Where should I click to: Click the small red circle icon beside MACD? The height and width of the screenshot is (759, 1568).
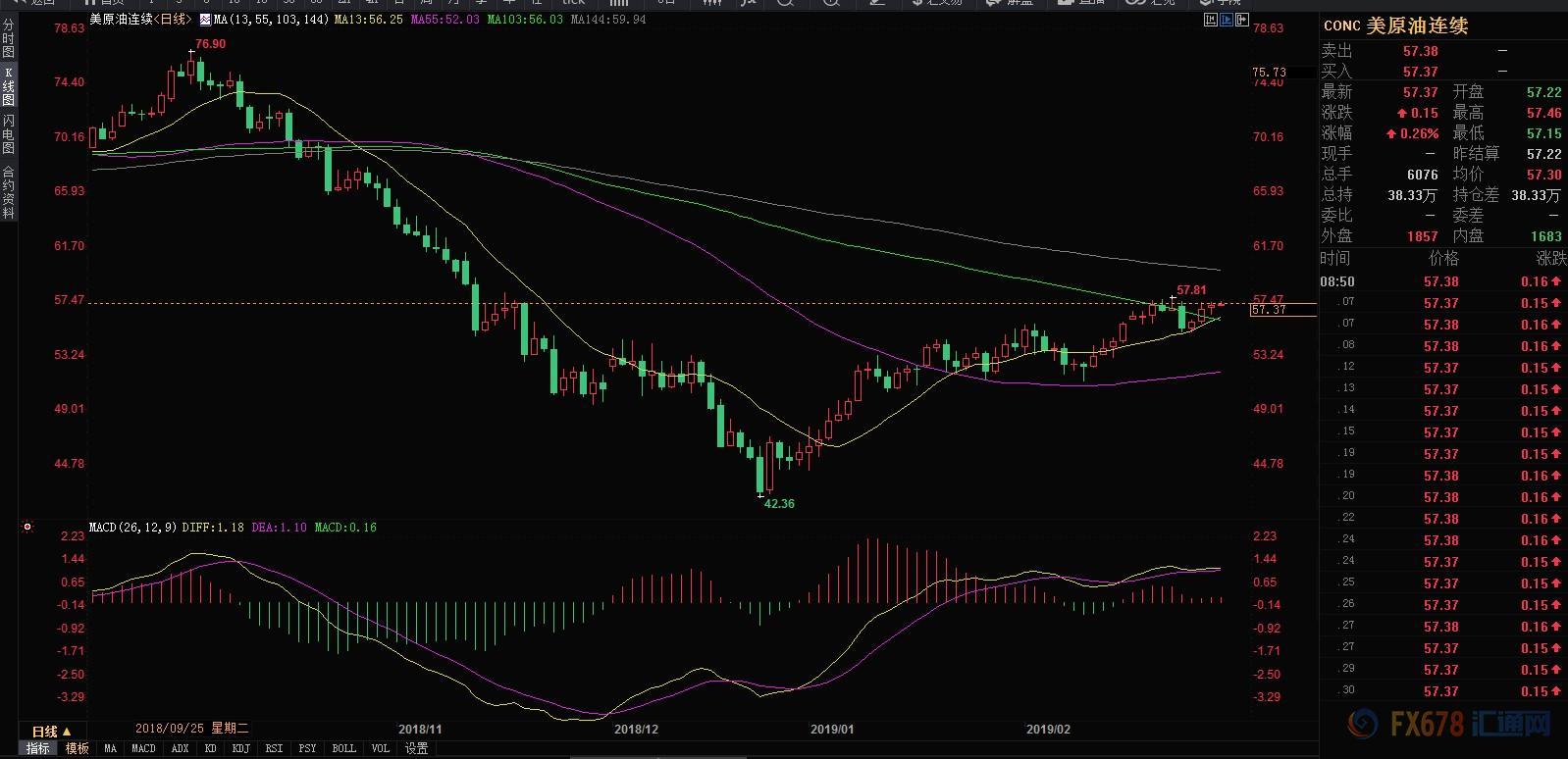click(27, 527)
